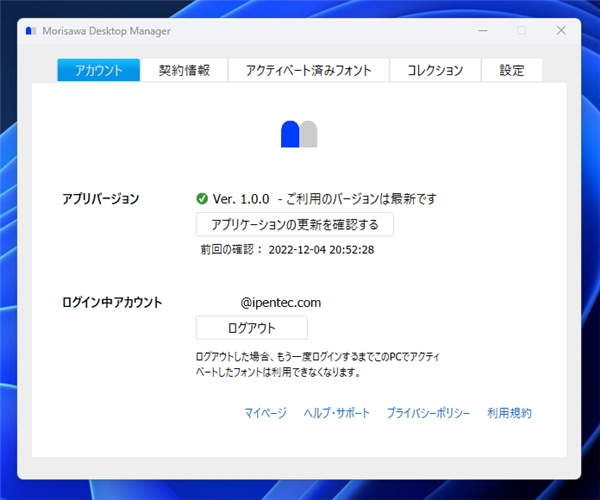Click the Morisawa title bar app icon
Image resolution: width=600 pixels, height=500 pixels.
click(31, 31)
